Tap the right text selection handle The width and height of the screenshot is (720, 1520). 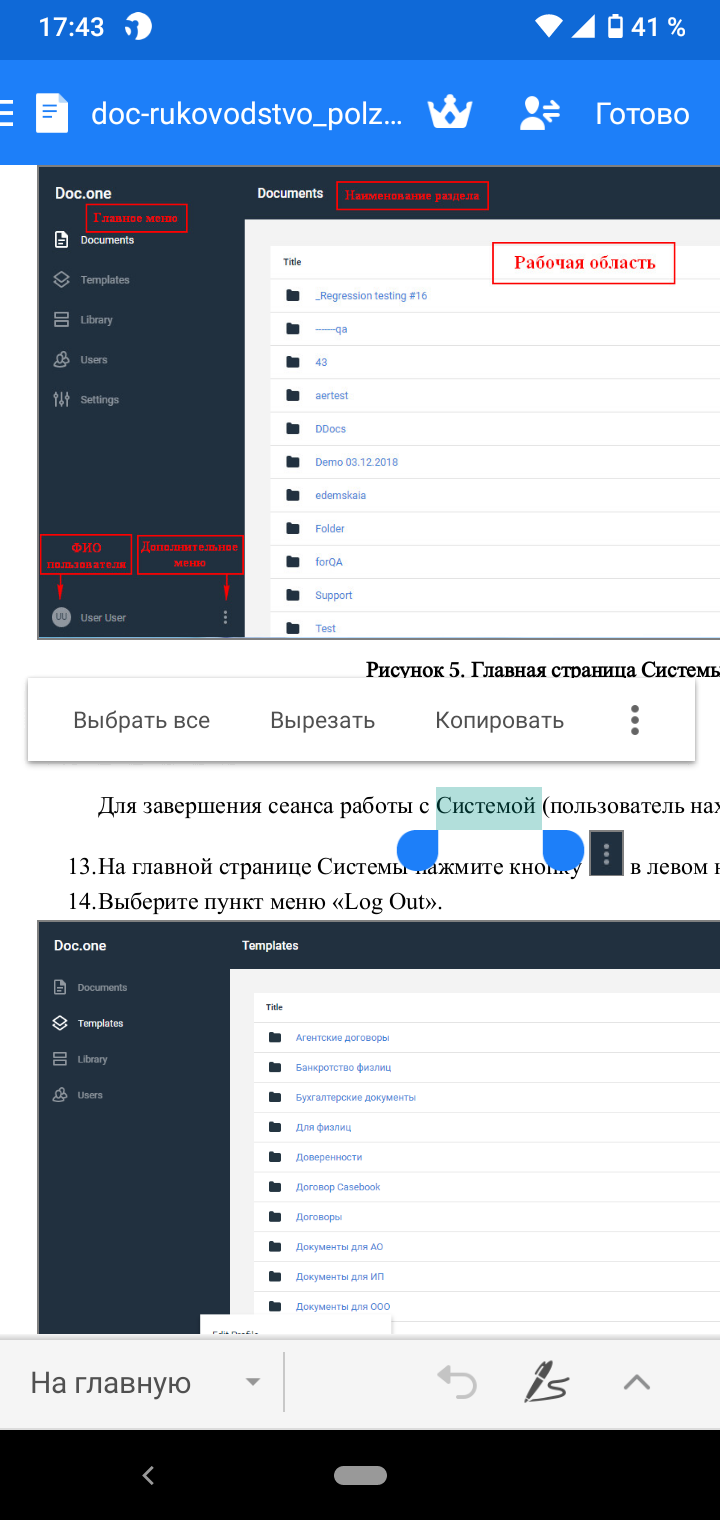click(563, 850)
